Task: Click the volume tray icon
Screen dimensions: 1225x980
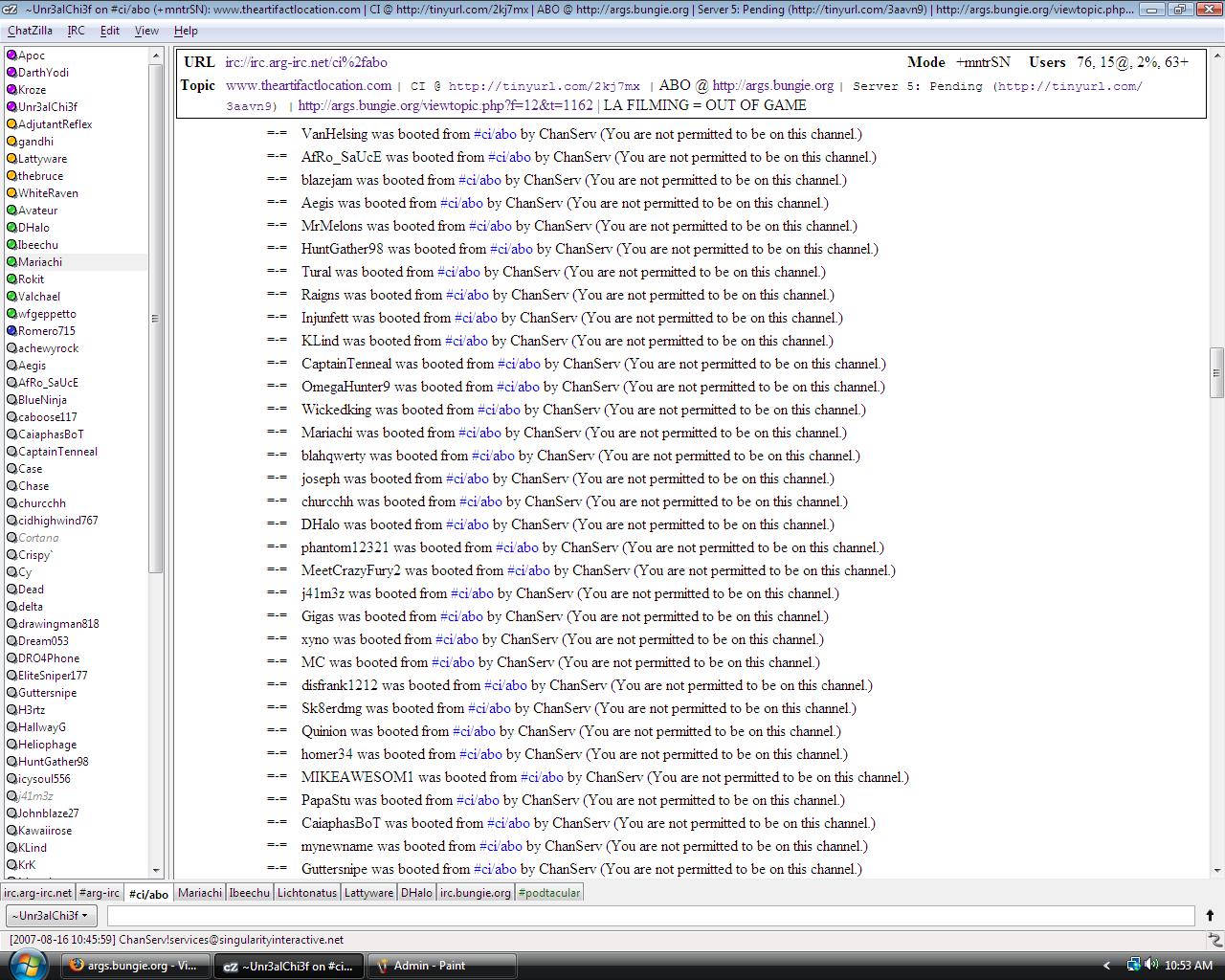Action: click(x=1151, y=965)
